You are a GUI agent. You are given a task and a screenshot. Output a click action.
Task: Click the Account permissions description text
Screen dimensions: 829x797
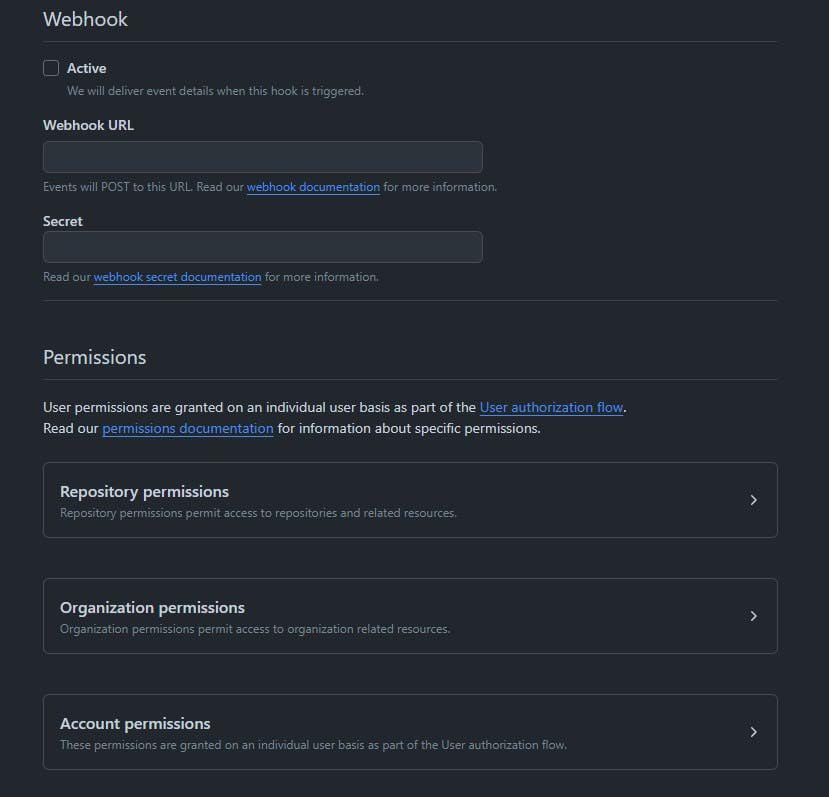coord(313,745)
